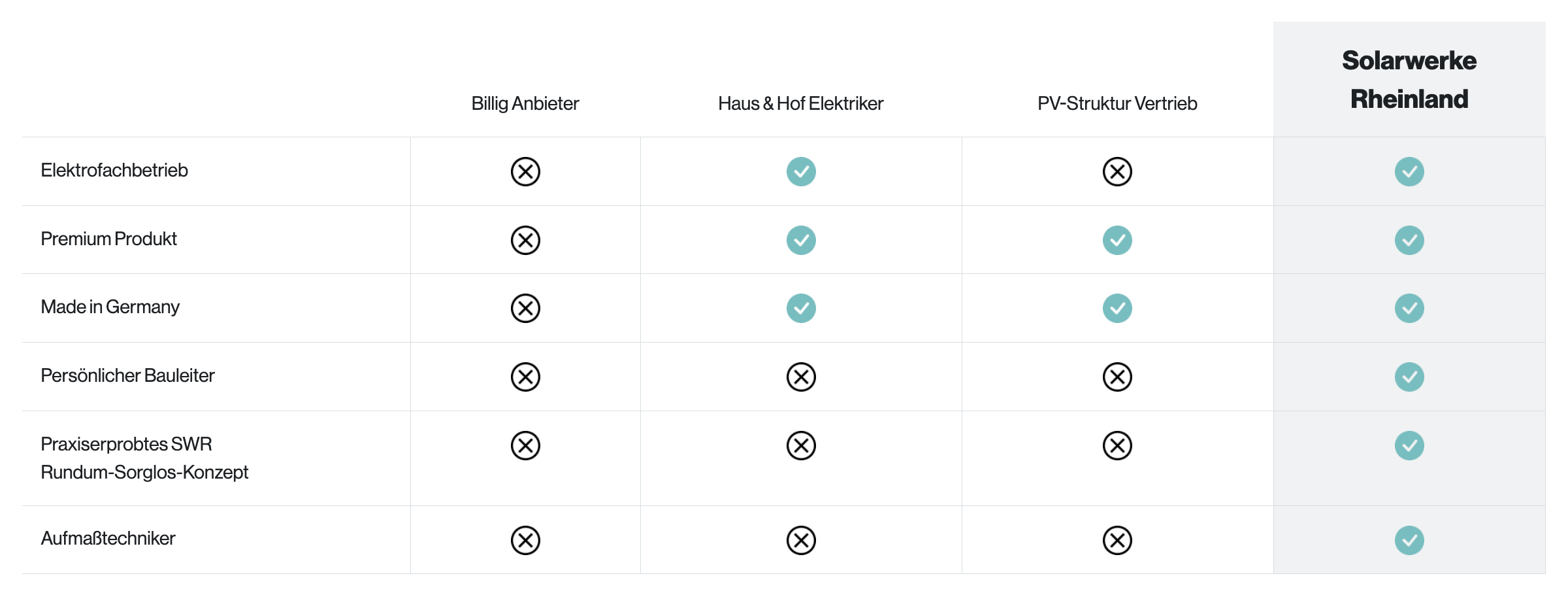Click the cross icon for PV-Struktur Vertrieb Elektrofachbetrieb

pos(1117,172)
